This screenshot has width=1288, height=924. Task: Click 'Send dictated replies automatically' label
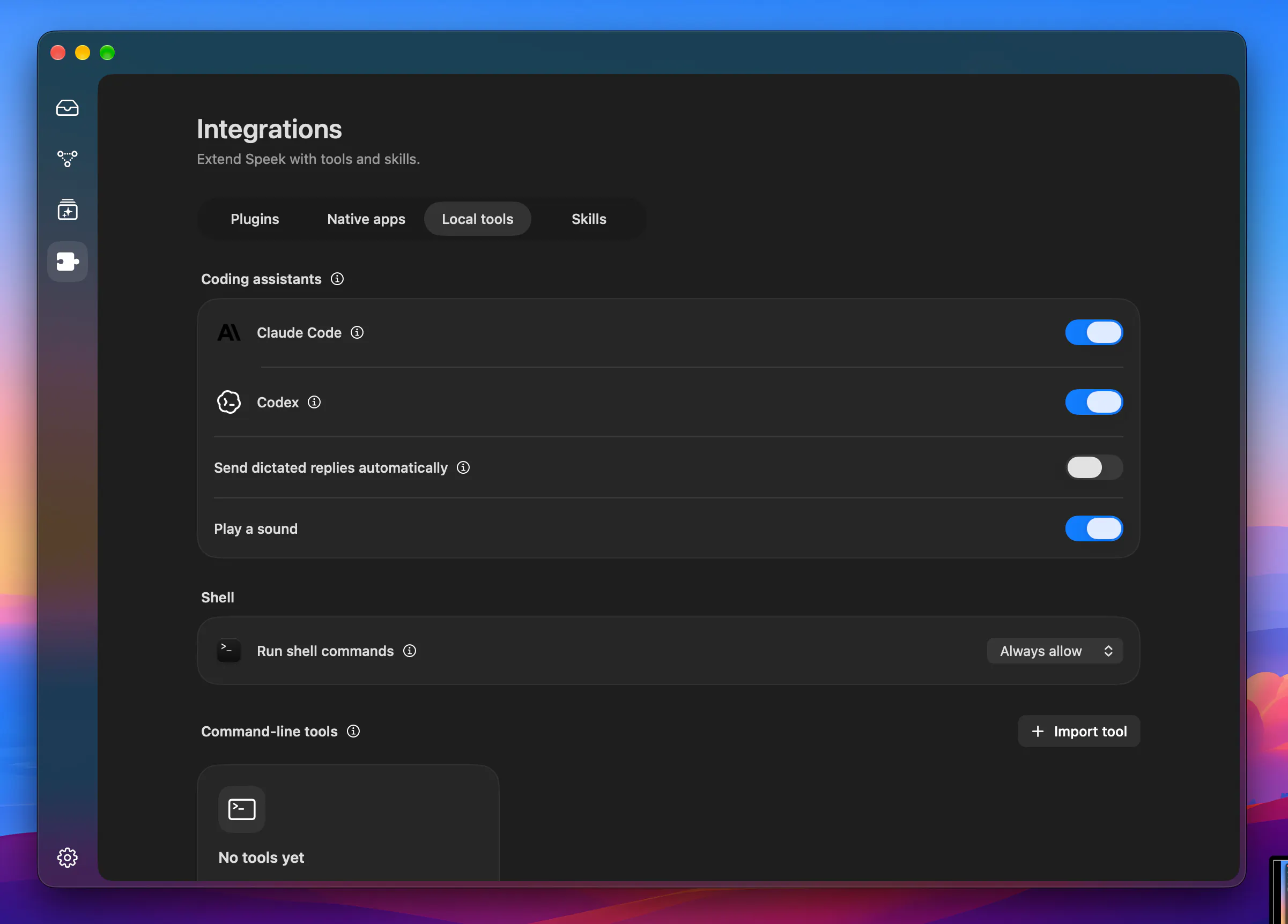click(x=330, y=468)
